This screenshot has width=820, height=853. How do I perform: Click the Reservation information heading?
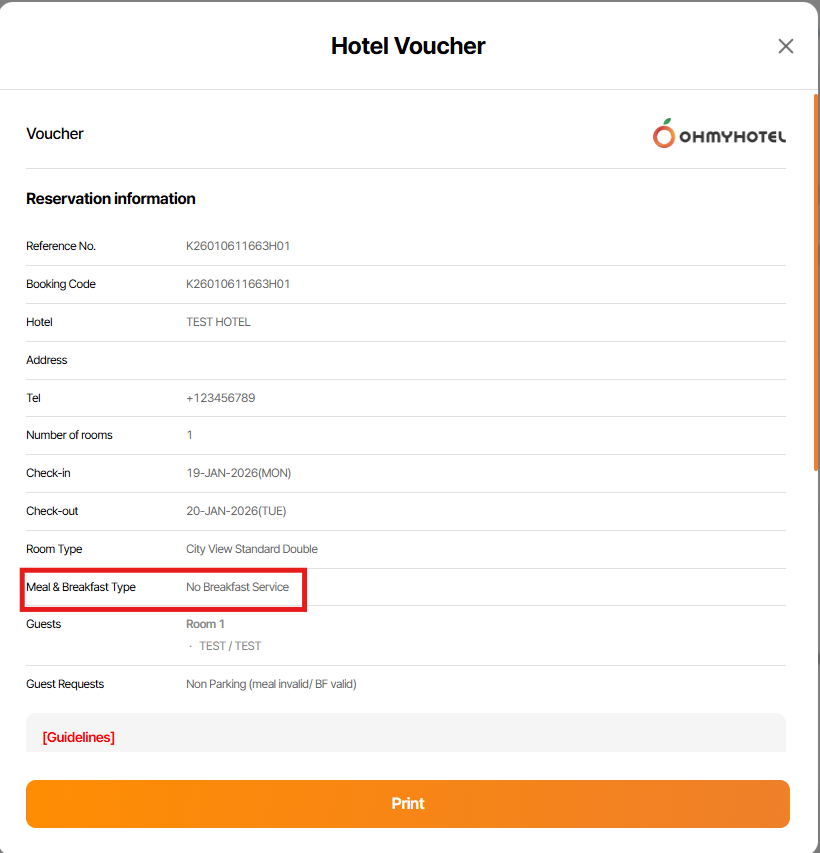click(x=111, y=199)
